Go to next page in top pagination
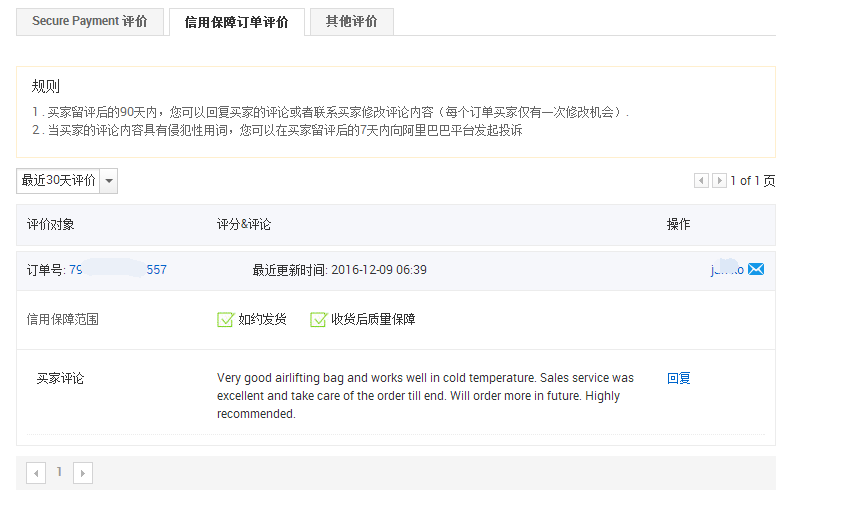 tap(719, 181)
